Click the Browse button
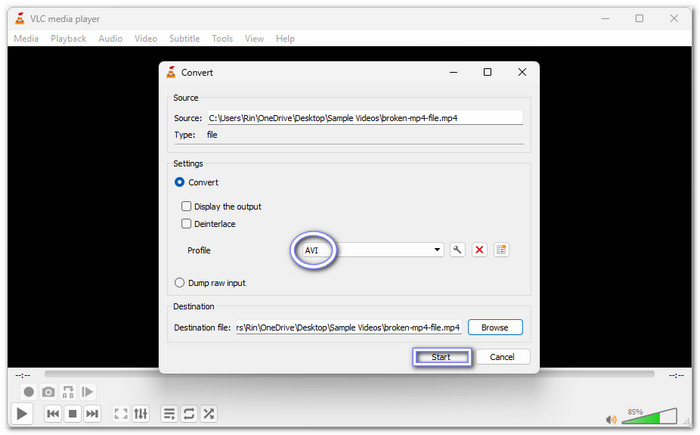The height and width of the screenshot is (435, 700). click(495, 327)
